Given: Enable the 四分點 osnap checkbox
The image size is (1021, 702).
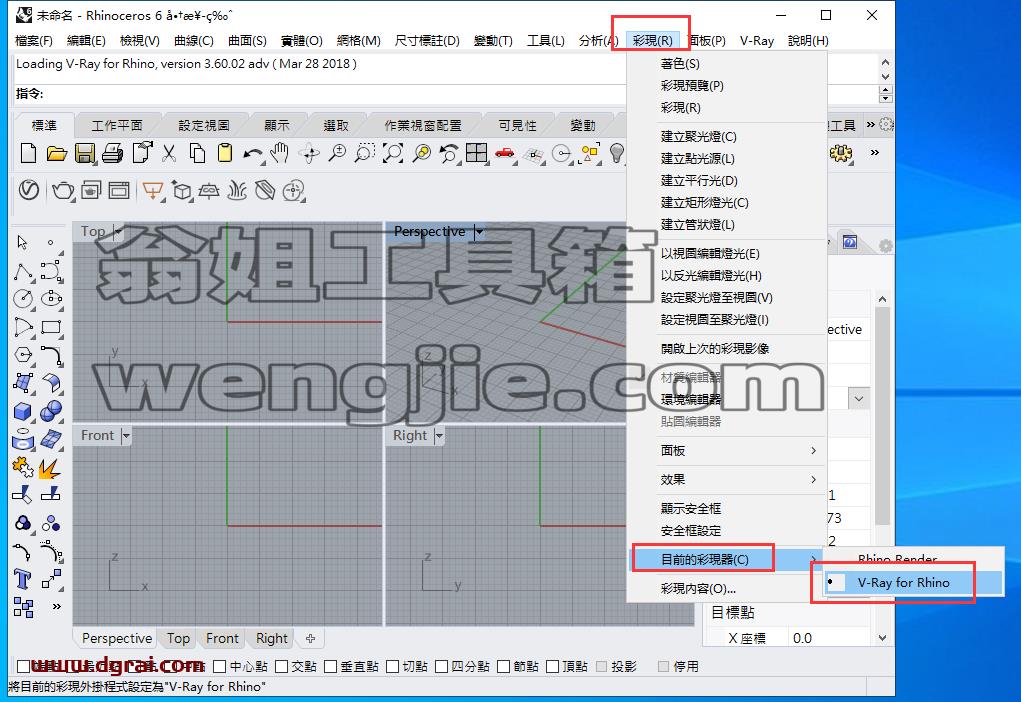Looking at the screenshot, I should point(441,667).
